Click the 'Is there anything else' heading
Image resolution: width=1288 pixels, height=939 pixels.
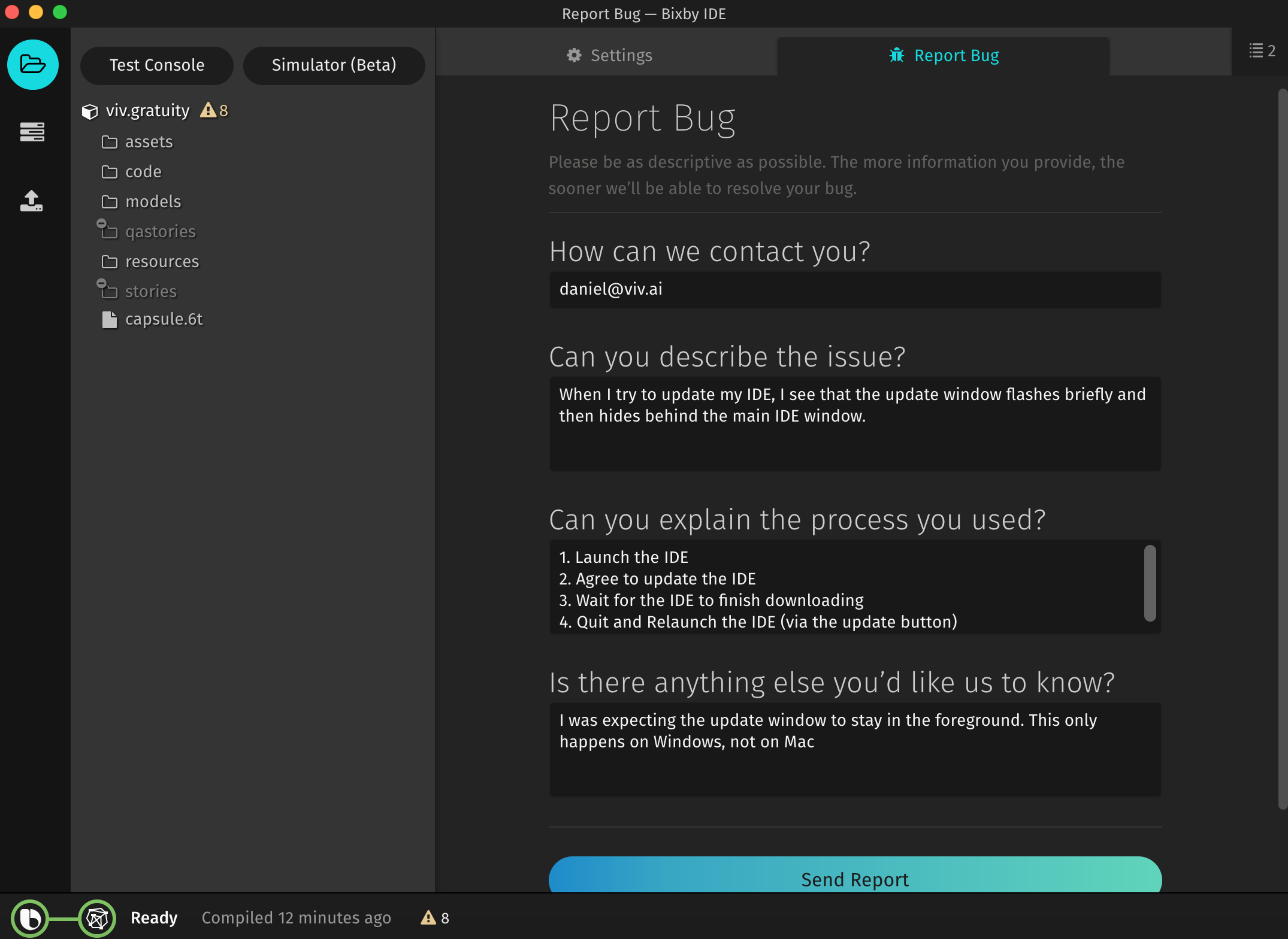coord(832,682)
